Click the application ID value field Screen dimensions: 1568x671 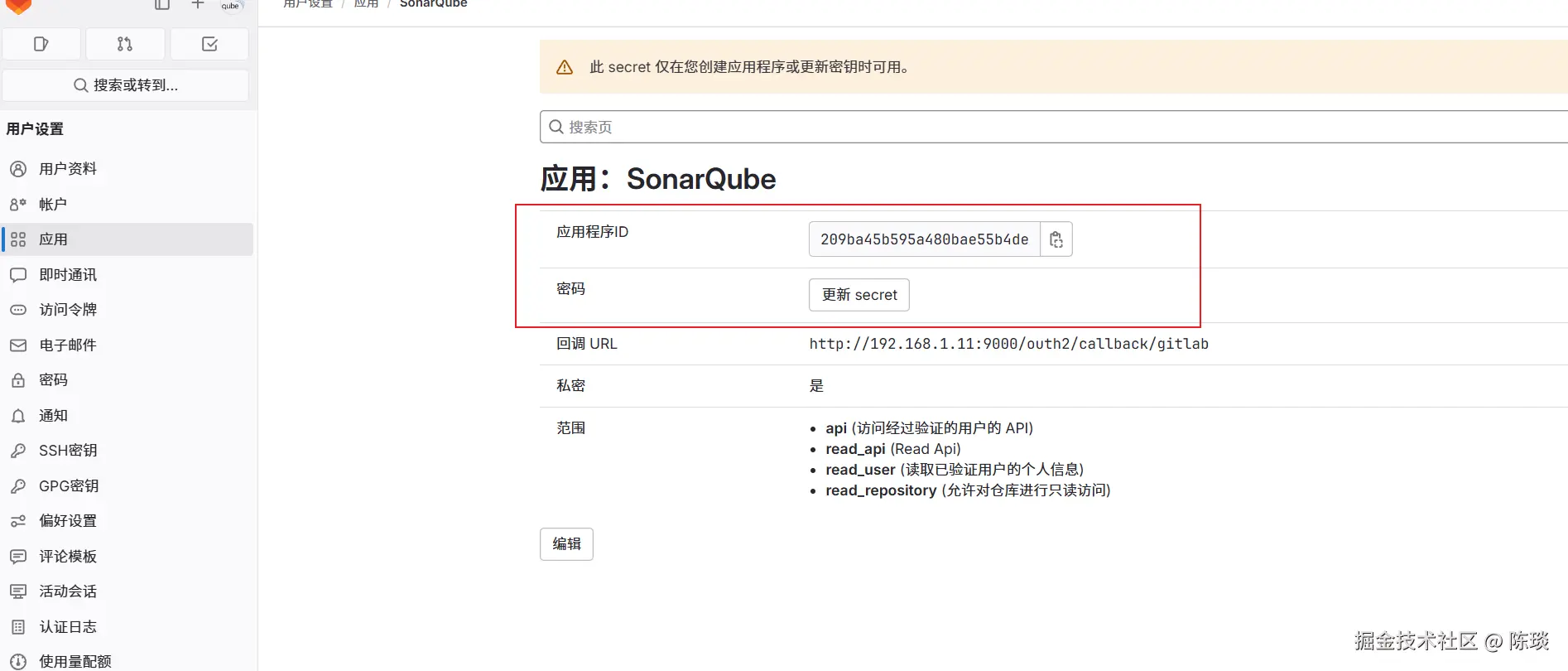(925, 239)
